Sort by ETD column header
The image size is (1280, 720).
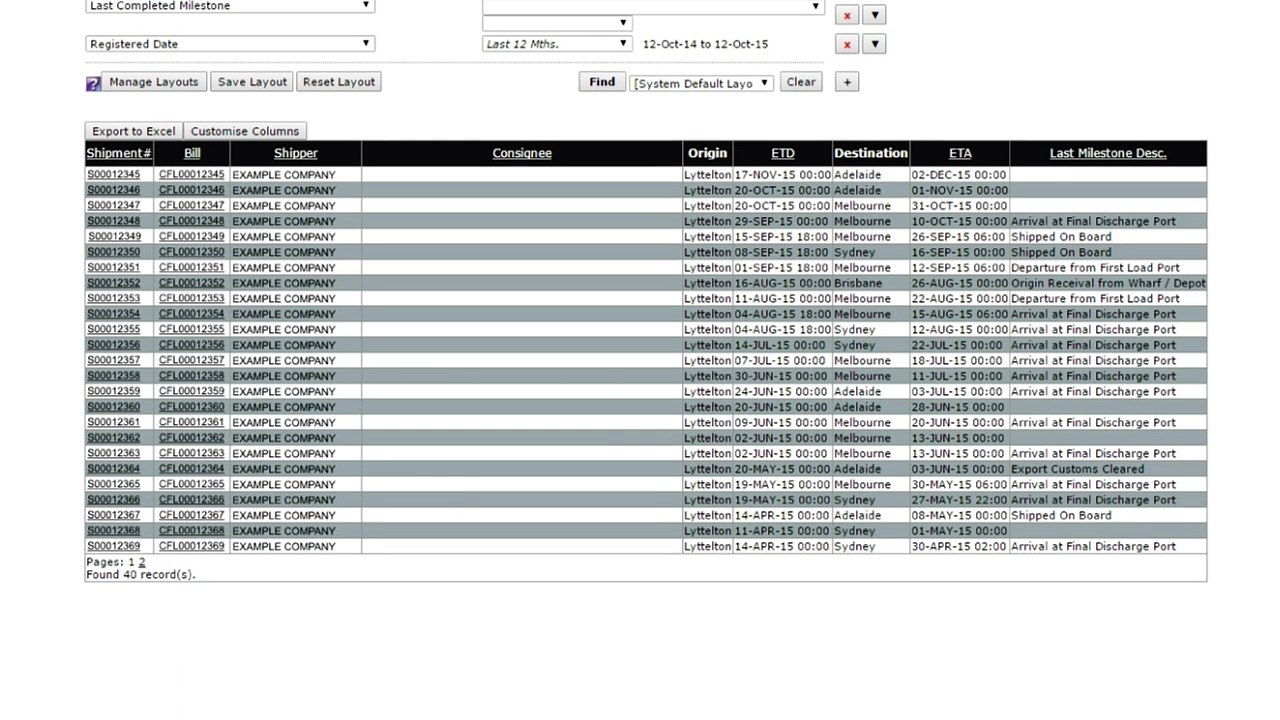point(783,153)
